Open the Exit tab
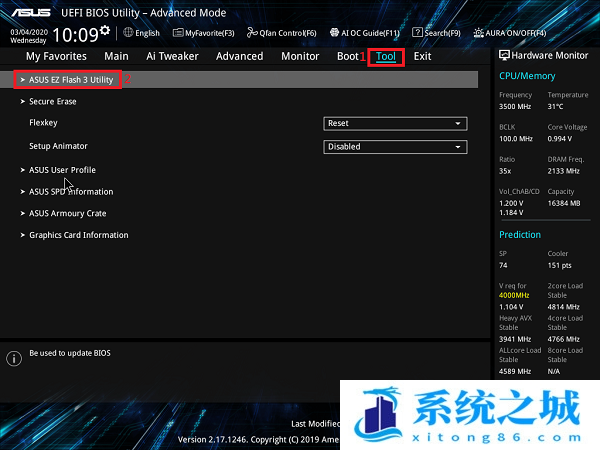600x450 pixels. coord(422,56)
